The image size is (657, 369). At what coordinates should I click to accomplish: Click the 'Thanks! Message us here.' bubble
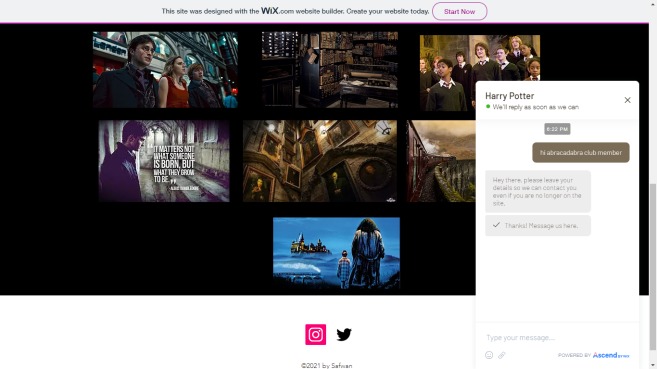point(538,225)
